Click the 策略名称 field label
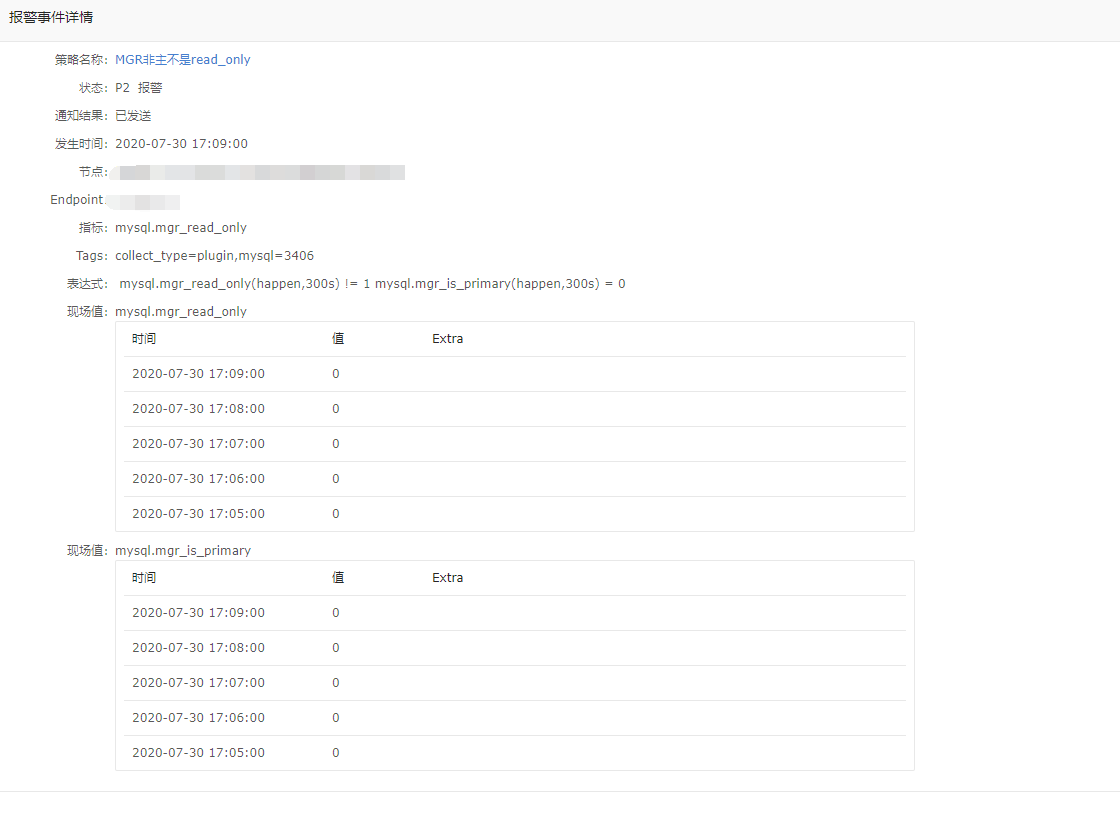Image resolution: width=1120 pixels, height=813 pixels. pos(81,60)
